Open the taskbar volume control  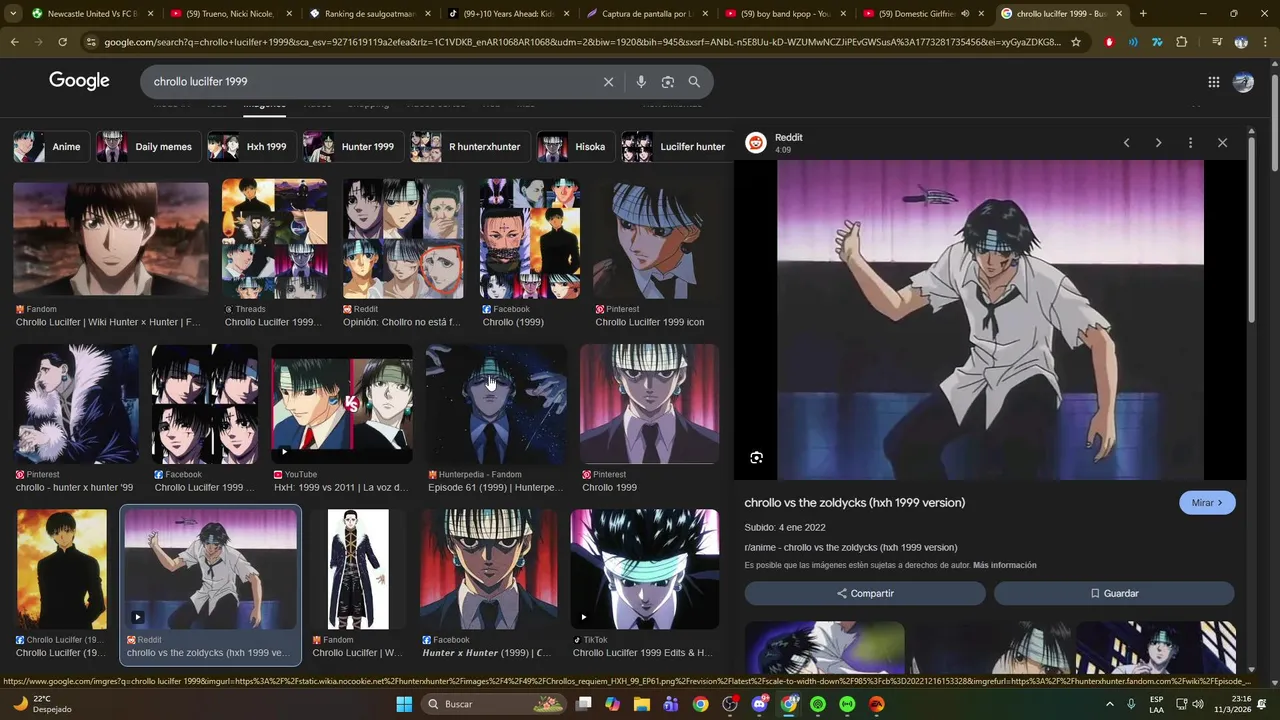click(1198, 704)
